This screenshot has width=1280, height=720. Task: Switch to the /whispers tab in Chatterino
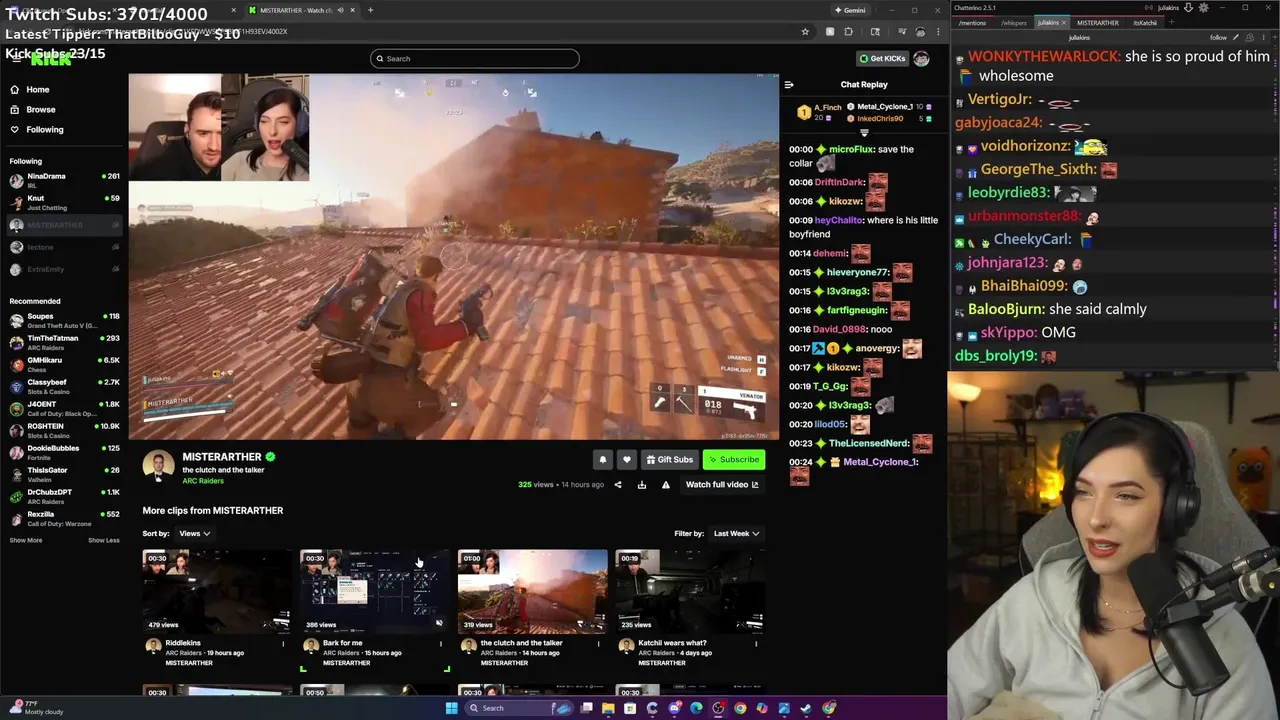click(x=1014, y=22)
